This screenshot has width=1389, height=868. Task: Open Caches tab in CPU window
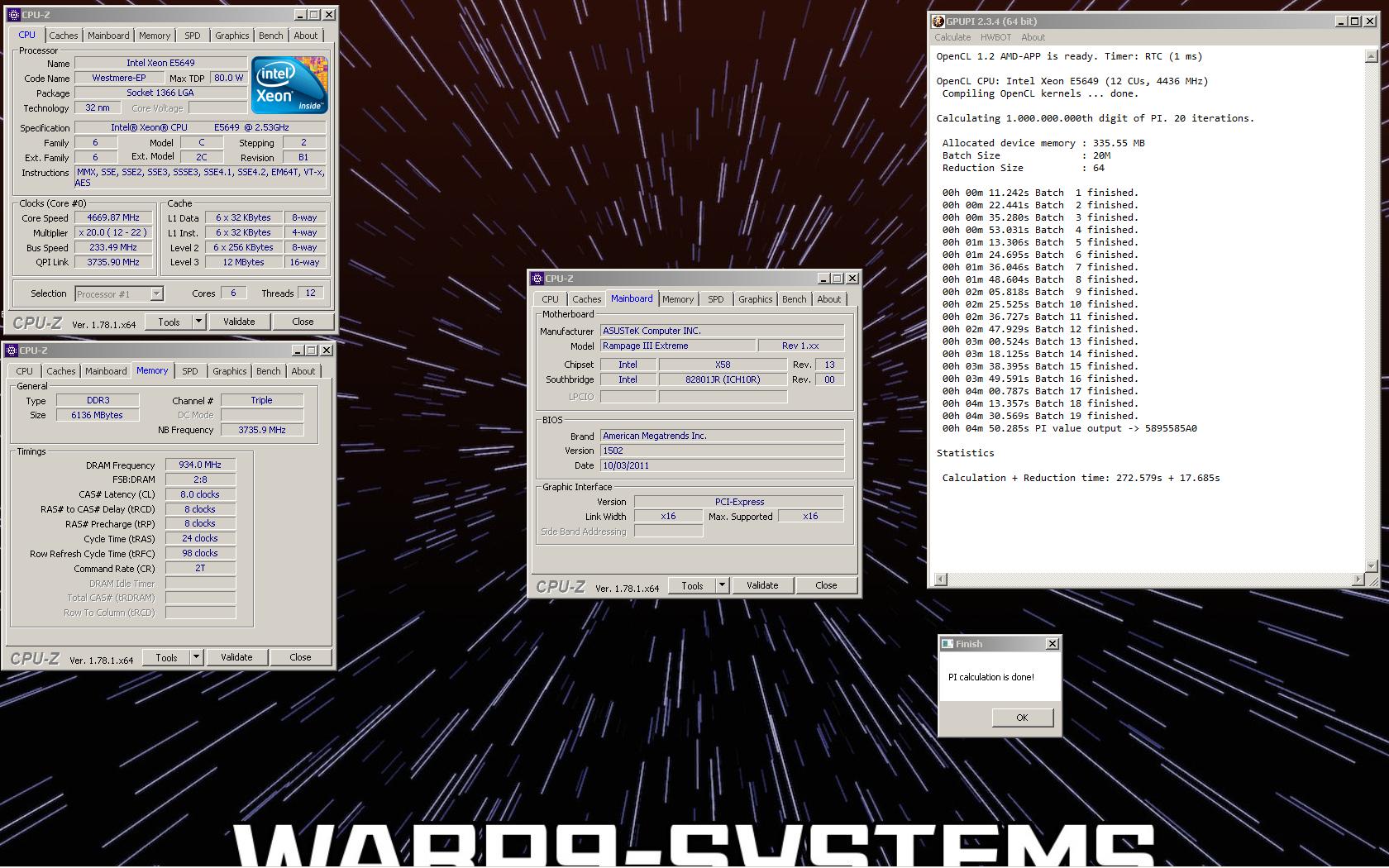(63, 36)
